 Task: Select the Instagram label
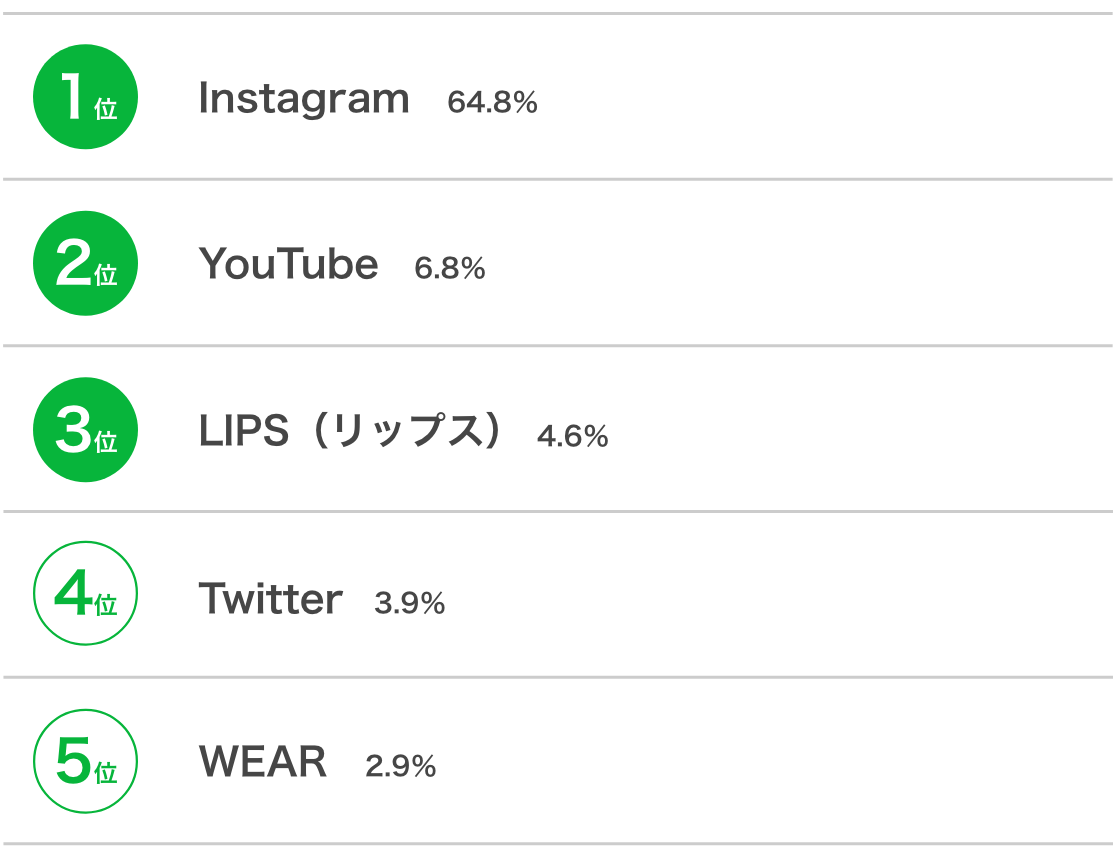(x=304, y=99)
